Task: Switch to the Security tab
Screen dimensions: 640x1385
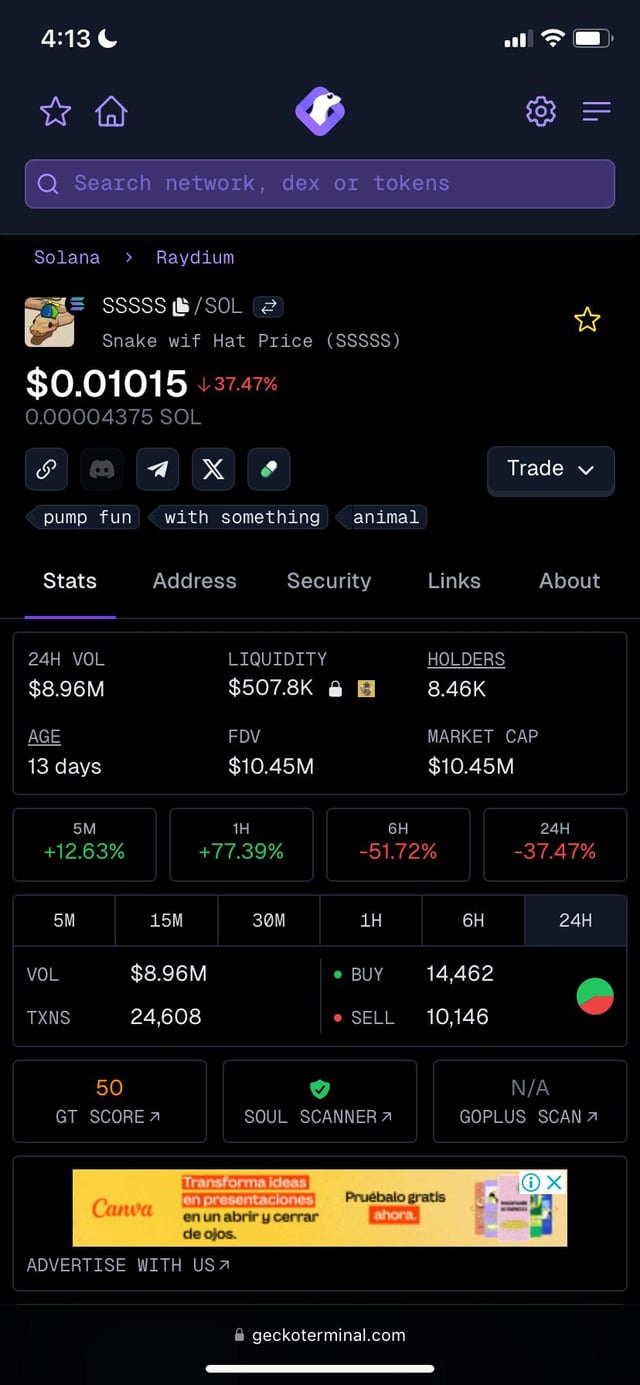Action: pyautogui.click(x=328, y=581)
